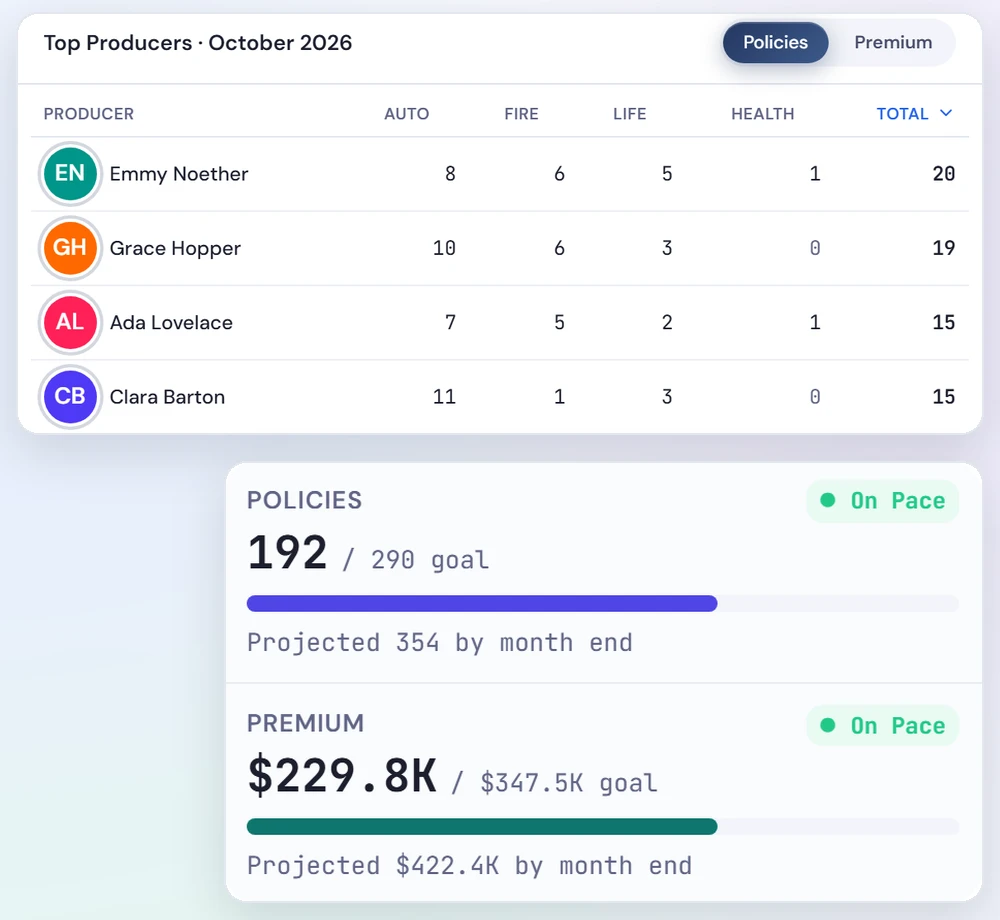Viewport: 1000px width, 920px height.
Task: Open Emmy Noether's EN avatar
Action: [x=70, y=173]
